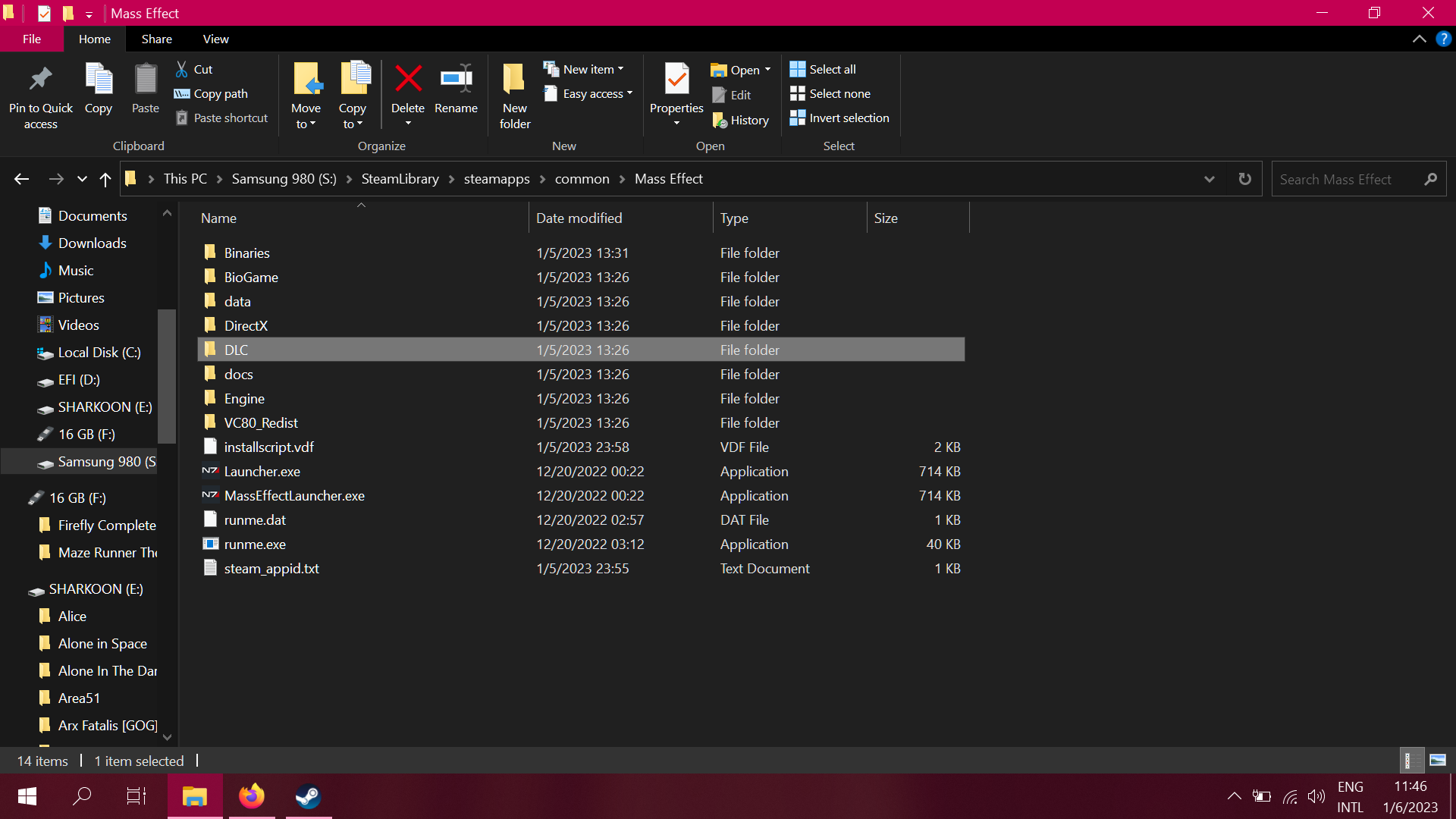
Task: Go back with the back arrow
Action: click(21, 179)
